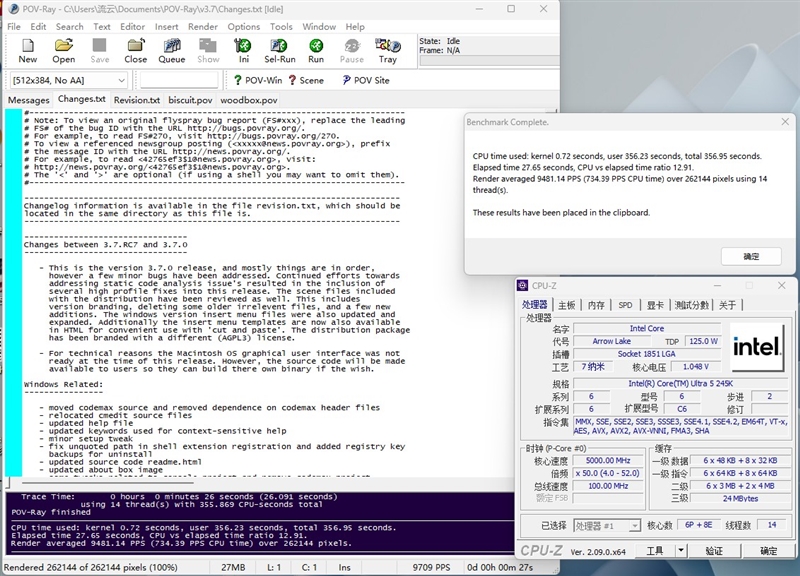Click the Intel logo in CPU-Z
Viewport: 800px width, 576px height.
pyautogui.click(x=757, y=347)
